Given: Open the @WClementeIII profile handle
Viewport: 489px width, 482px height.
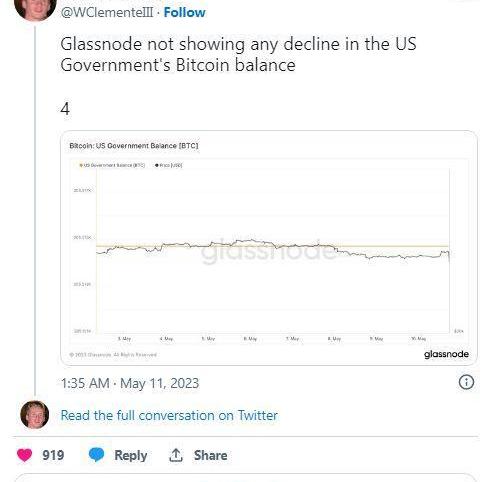Looking at the screenshot, I should coord(107,12).
